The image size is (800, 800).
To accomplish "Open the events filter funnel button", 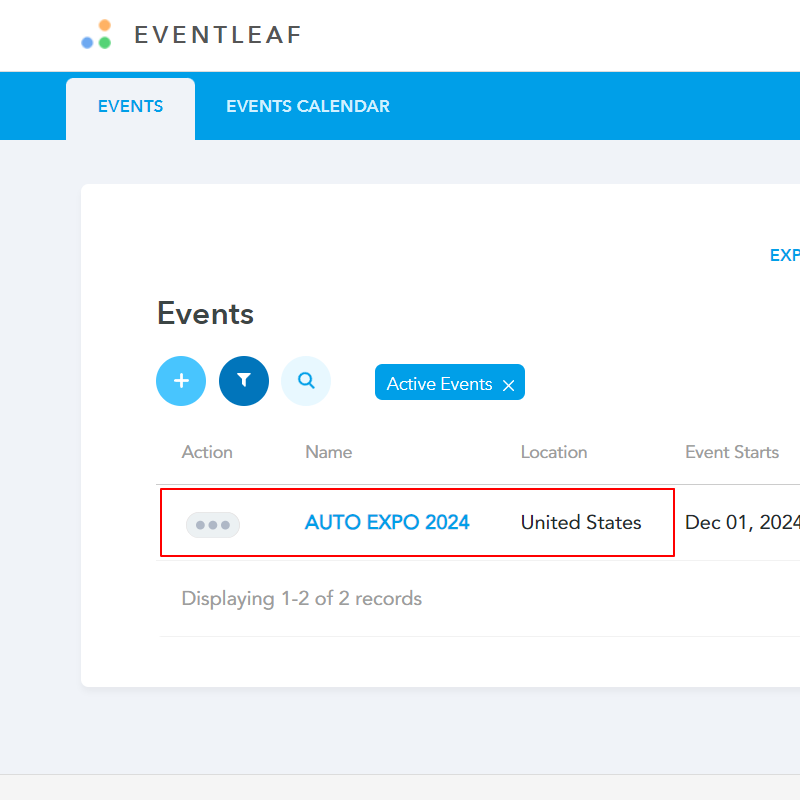I will point(244,381).
